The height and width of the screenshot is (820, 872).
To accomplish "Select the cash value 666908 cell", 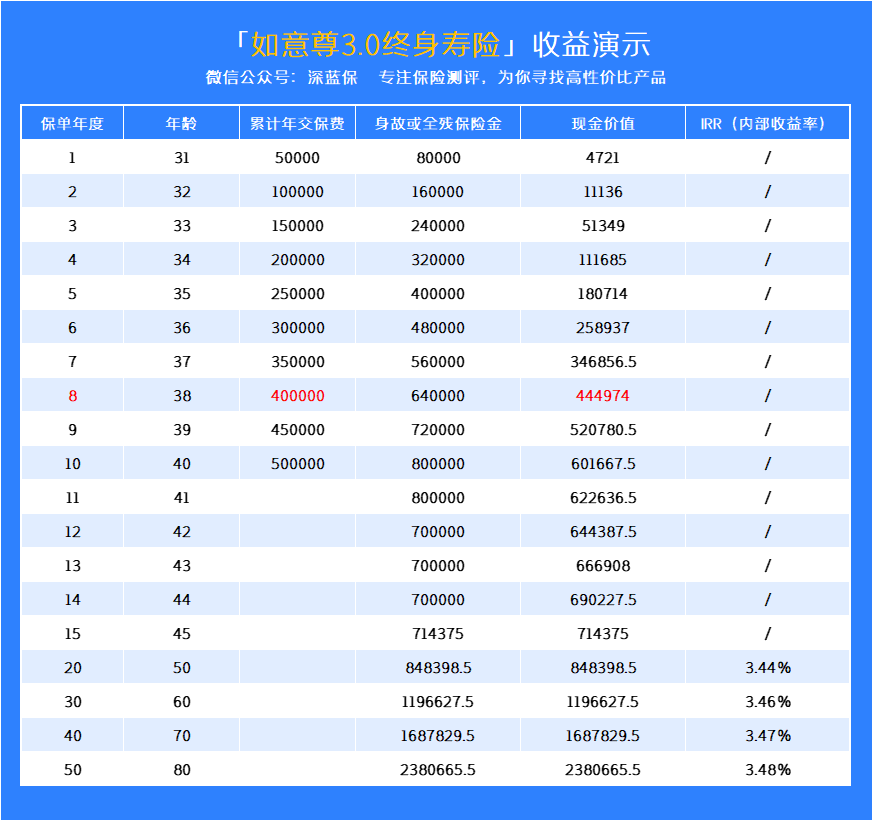I will pyautogui.click(x=603, y=566).
